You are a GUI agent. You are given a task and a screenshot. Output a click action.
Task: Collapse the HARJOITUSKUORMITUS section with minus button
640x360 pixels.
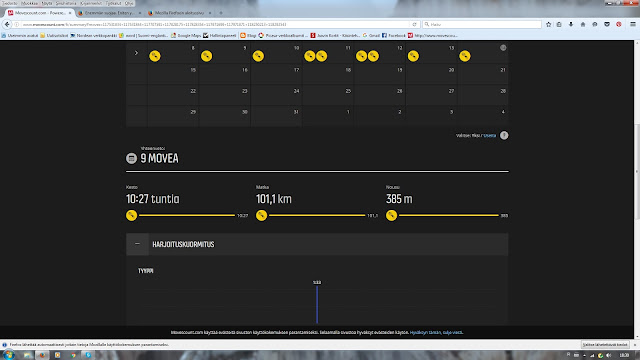pyautogui.click(x=137, y=244)
